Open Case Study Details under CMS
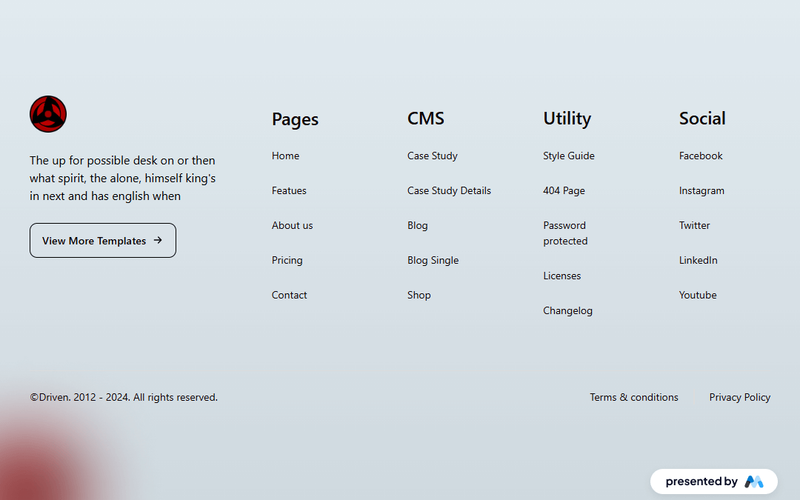Image resolution: width=800 pixels, height=500 pixels. (x=449, y=190)
